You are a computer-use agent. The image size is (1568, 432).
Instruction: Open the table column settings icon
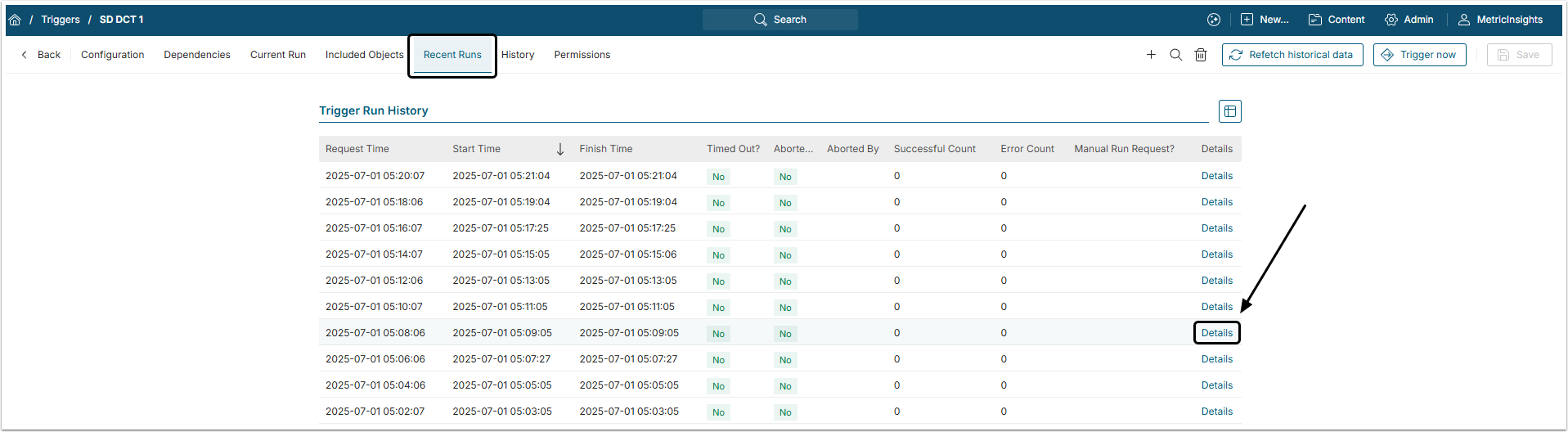click(x=1229, y=111)
